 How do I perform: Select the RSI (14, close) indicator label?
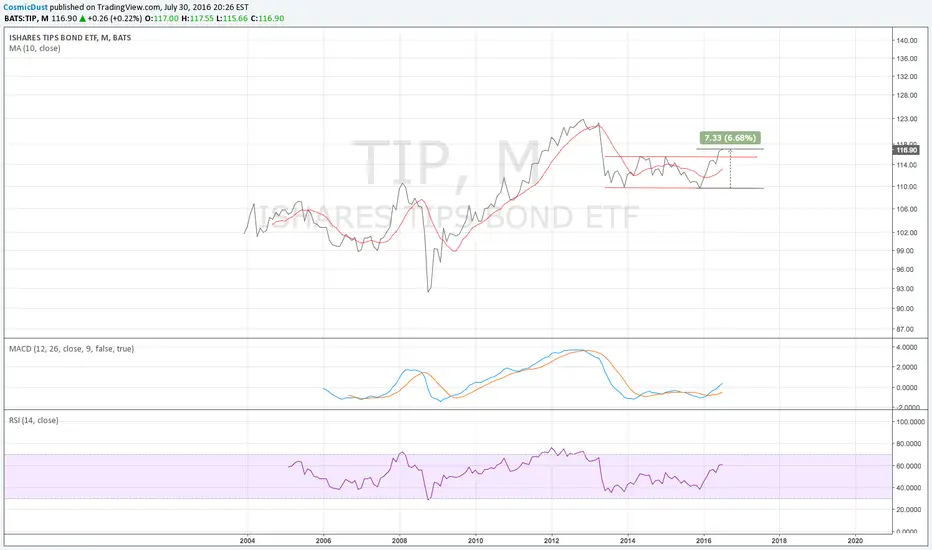point(33,420)
